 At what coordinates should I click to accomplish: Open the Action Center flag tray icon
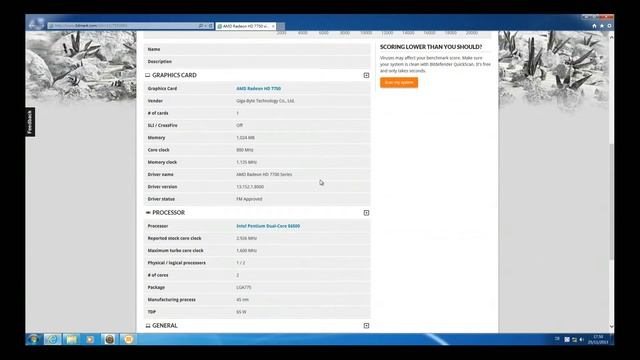point(567,340)
